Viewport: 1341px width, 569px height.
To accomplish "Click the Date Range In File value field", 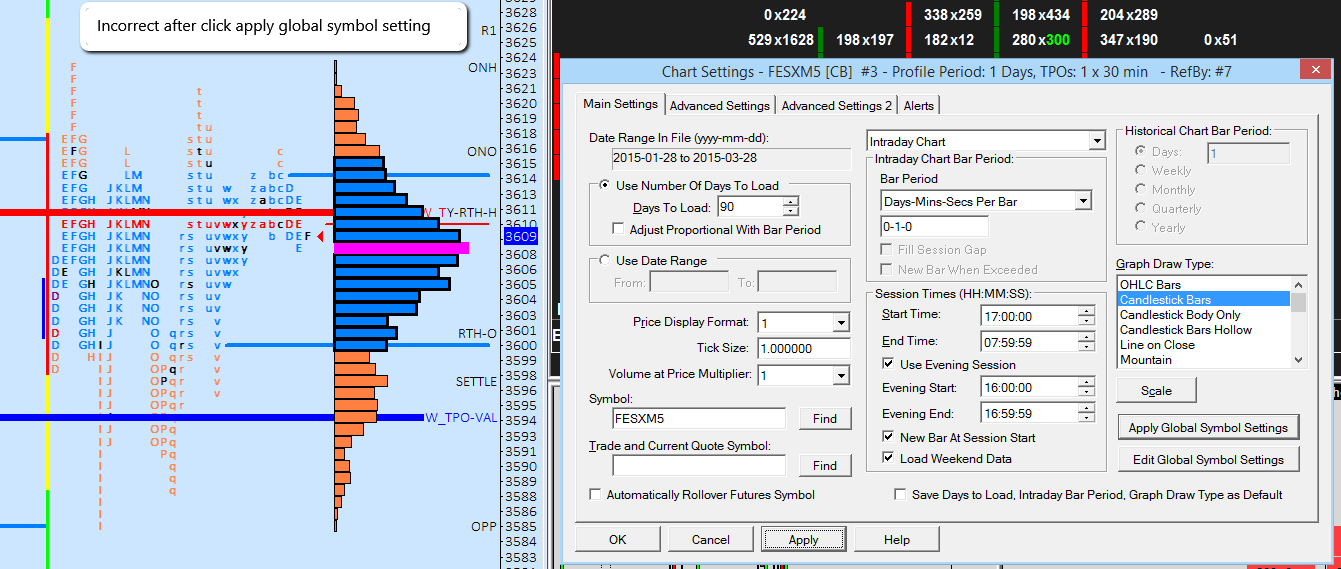I will point(731,160).
